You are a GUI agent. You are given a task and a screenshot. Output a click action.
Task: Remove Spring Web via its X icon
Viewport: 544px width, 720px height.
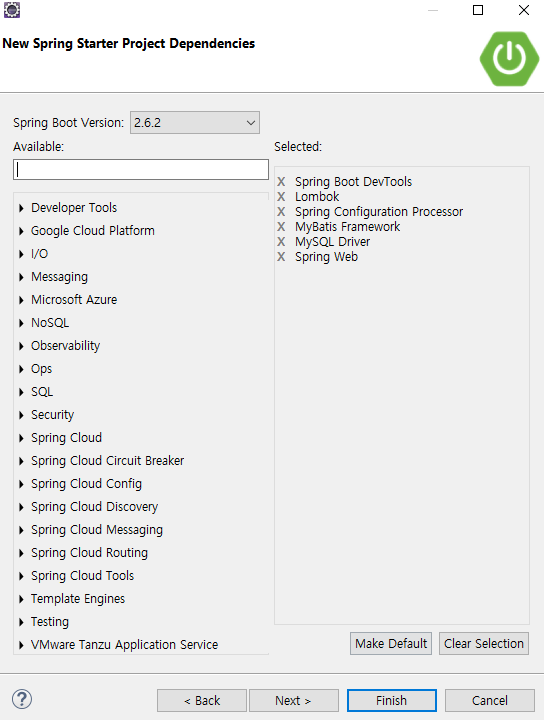point(281,257)
